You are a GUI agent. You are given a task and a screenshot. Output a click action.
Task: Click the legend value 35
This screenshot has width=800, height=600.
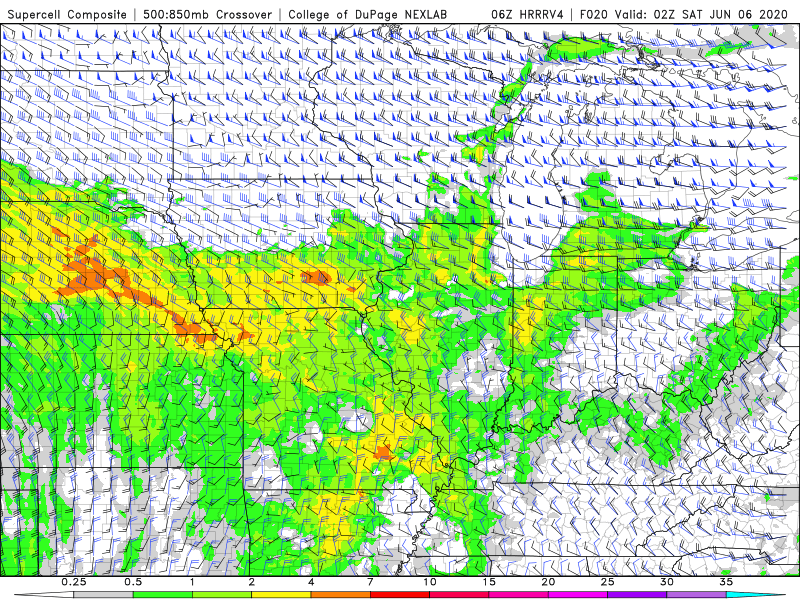(x=726, y=582)
